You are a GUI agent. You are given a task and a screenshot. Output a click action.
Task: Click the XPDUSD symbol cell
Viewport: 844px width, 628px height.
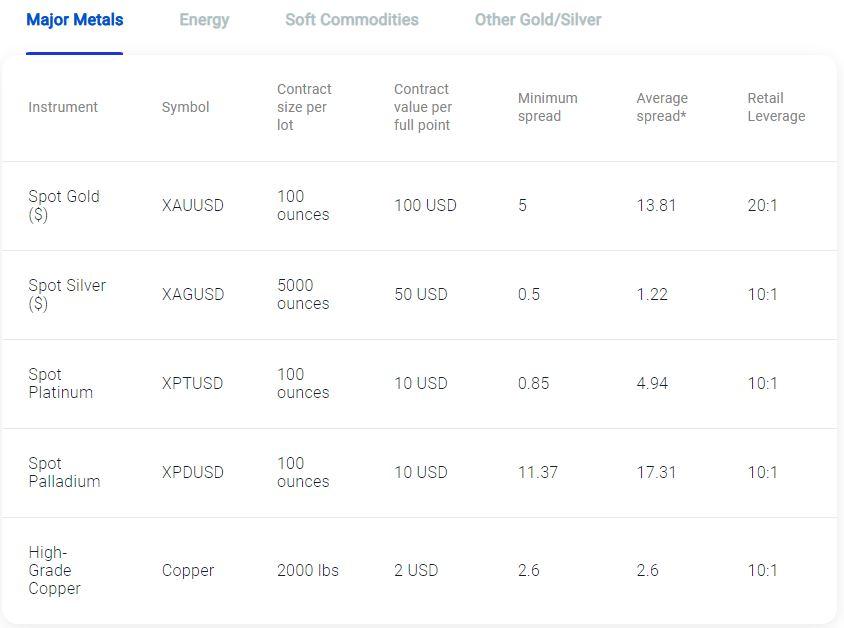click(x=193, y=472)
